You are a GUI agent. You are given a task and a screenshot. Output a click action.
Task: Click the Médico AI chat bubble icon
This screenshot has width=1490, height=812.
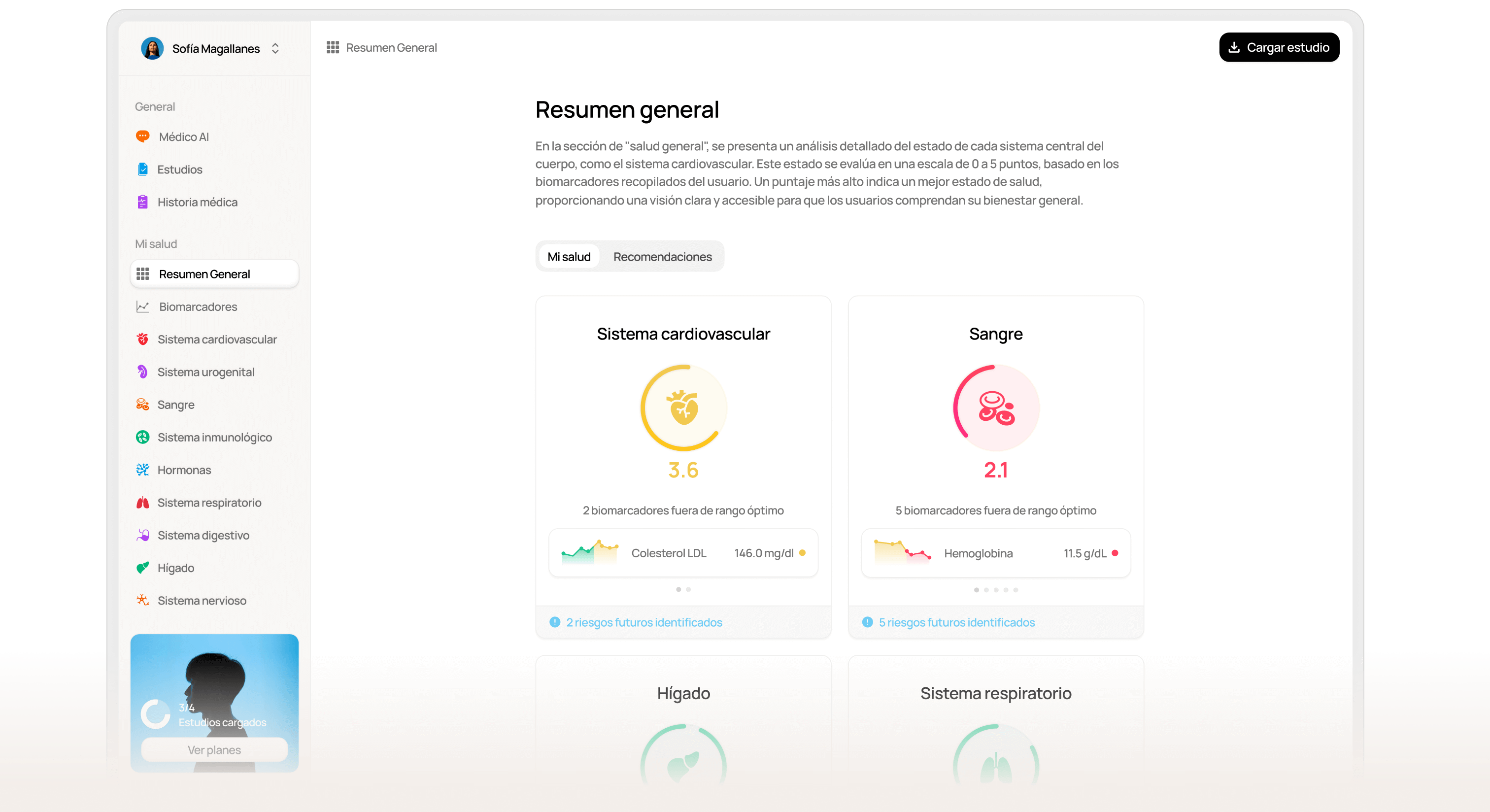[x=142, y=136]
